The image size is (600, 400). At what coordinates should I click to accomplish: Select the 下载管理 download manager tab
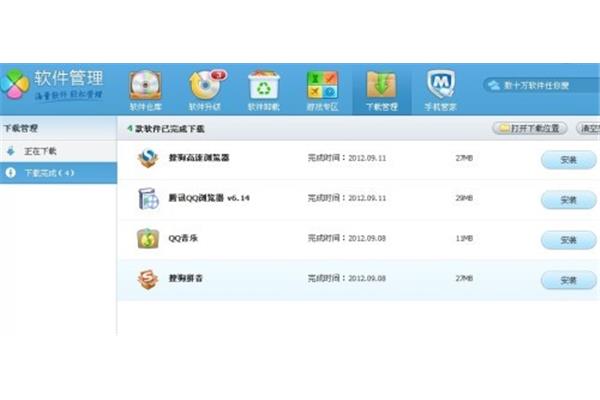tap(382, 91)
